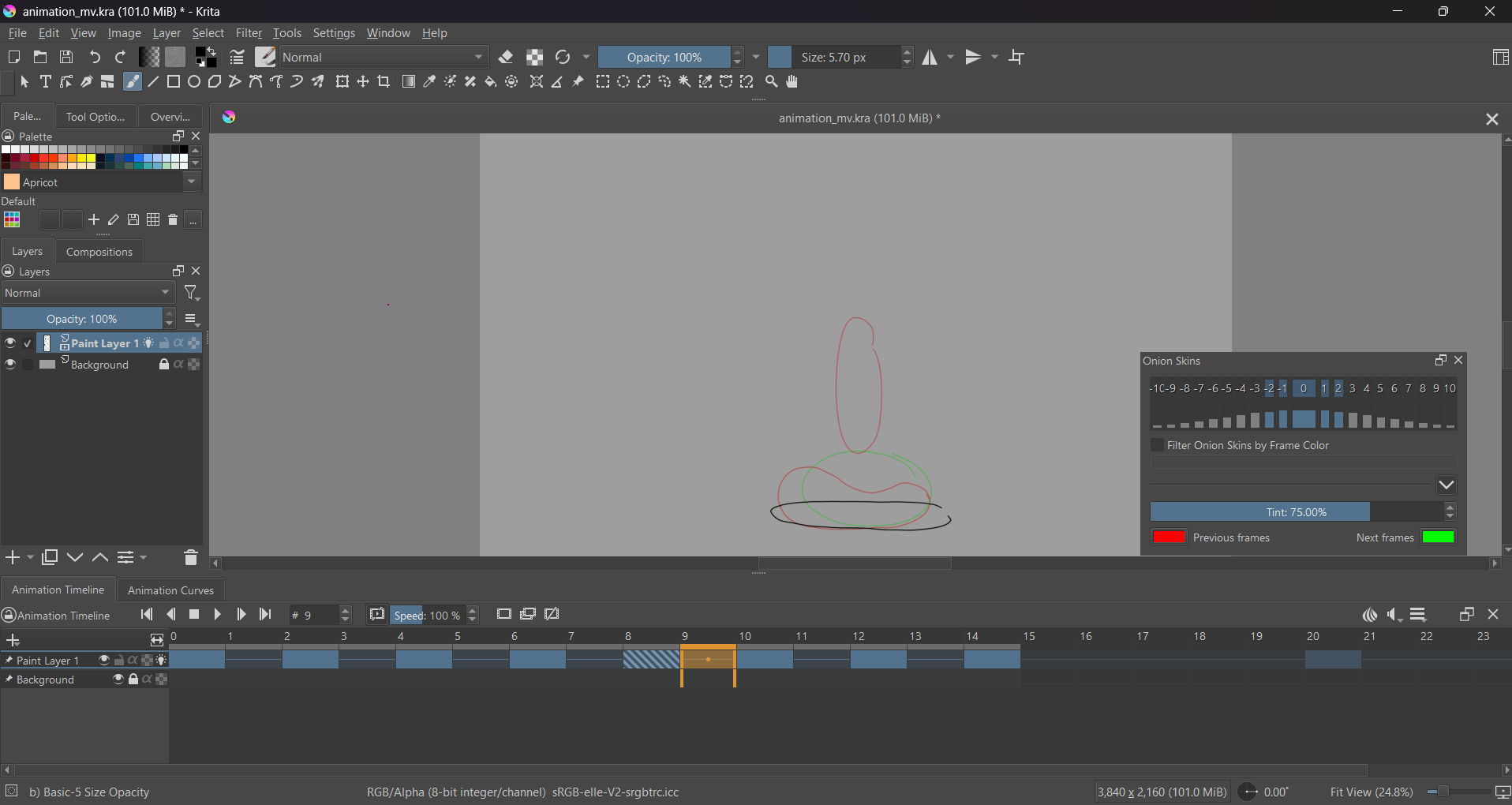Click the reload original preset icon
This screenshot has width=1512, height=805.
point(563,58)
